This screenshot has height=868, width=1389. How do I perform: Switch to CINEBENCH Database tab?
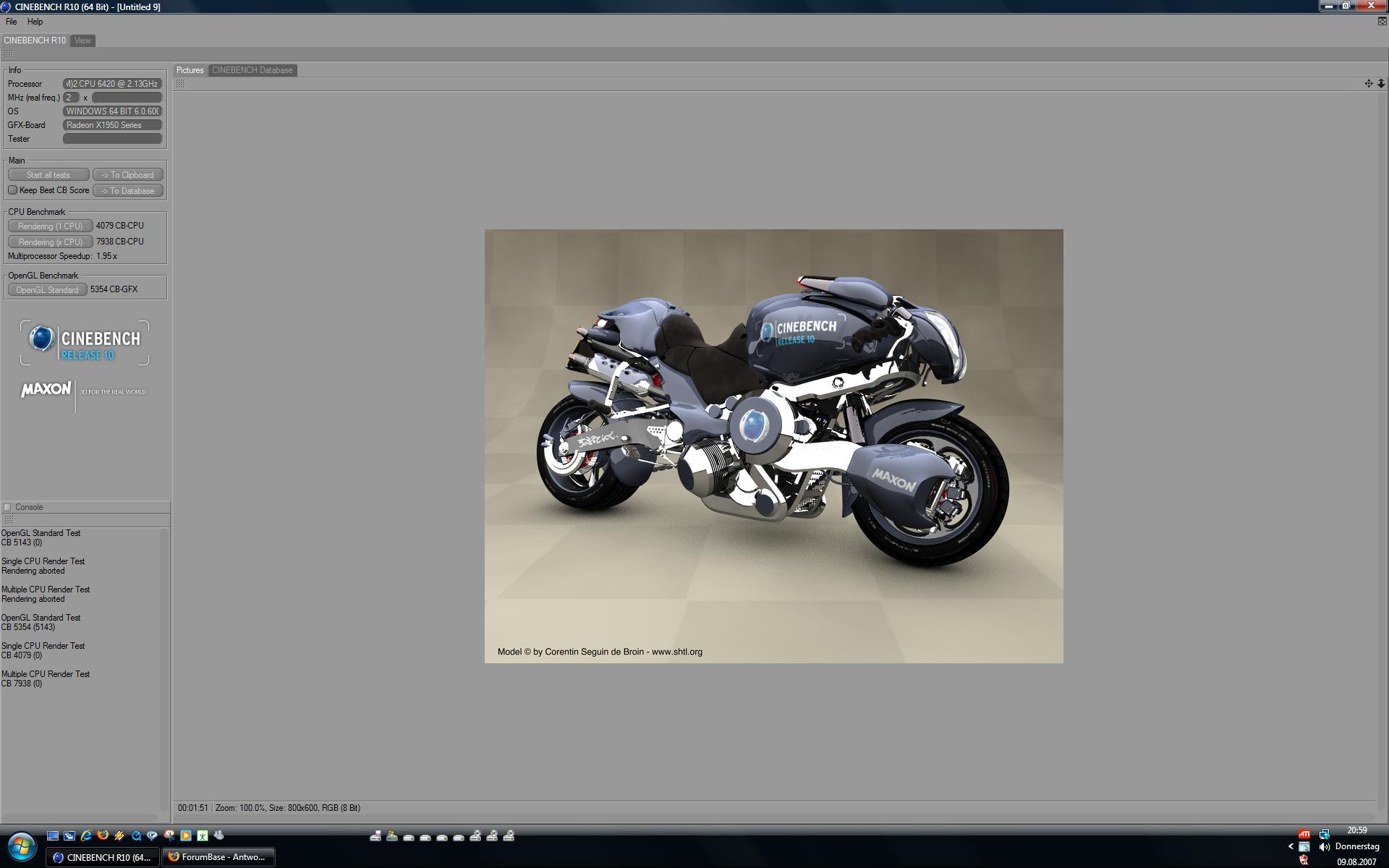point(252,70)
